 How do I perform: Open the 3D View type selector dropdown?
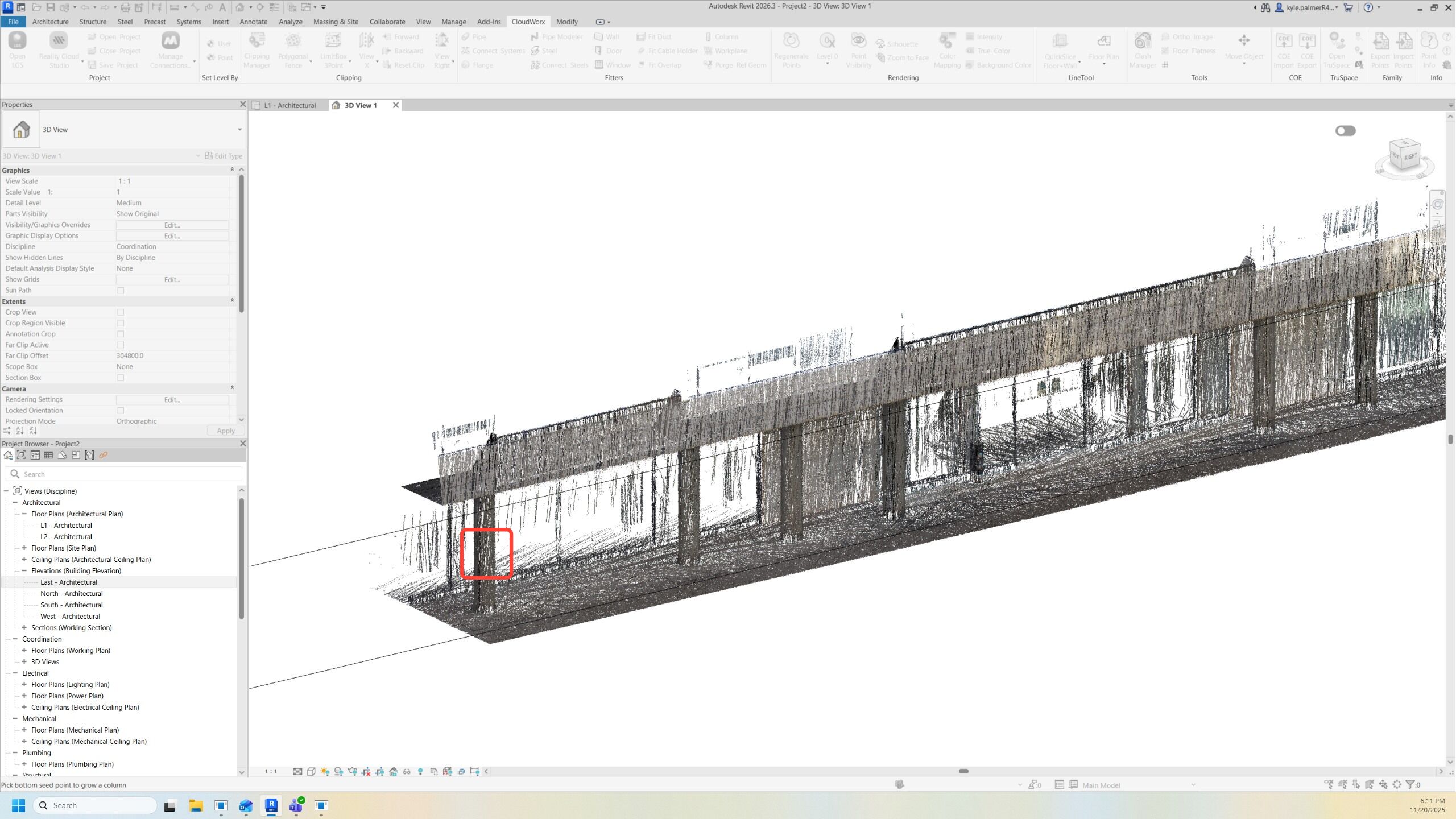click(x=239, y=130)
